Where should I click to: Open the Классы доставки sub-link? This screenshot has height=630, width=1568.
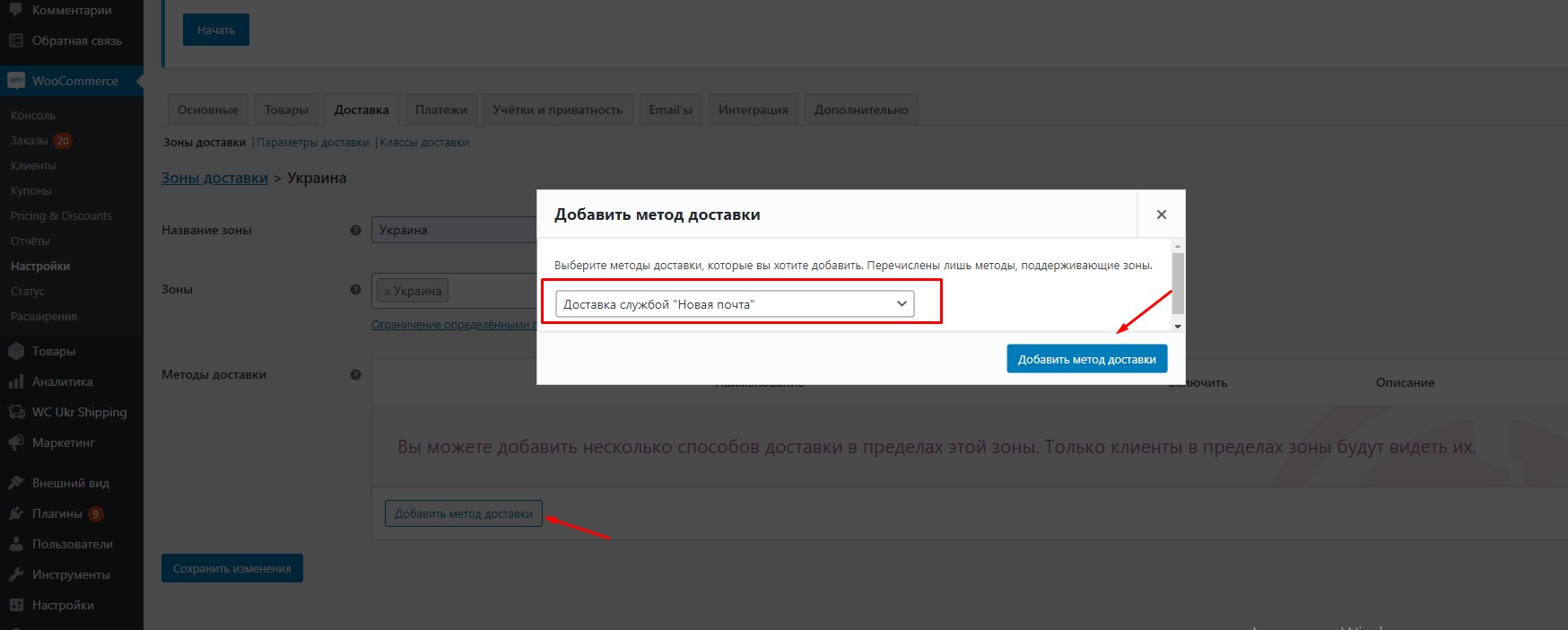coord(424,143)
